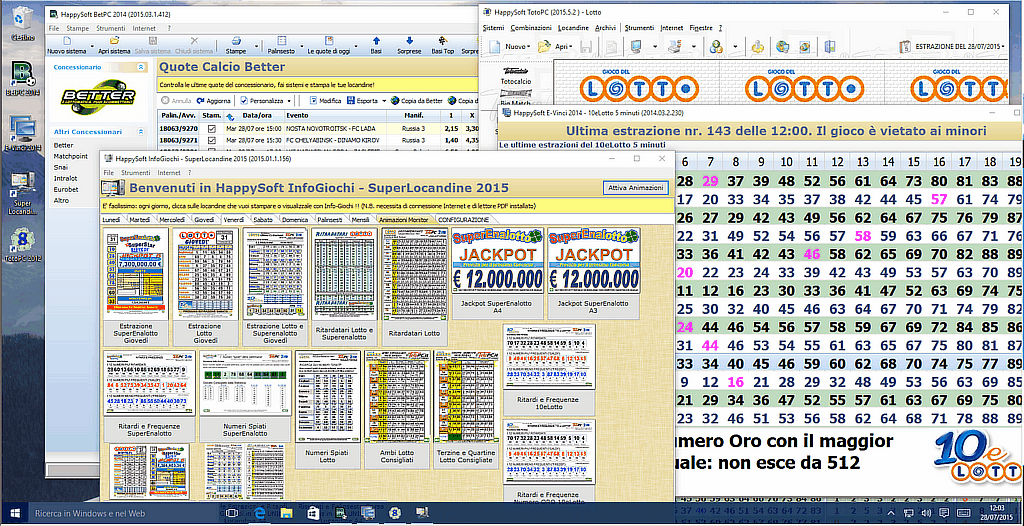This screenshot has height=526, width=1024.
Task: Toggle the Personalizza checkbox in BetPC toolbar
Action: tap(244, 101)
